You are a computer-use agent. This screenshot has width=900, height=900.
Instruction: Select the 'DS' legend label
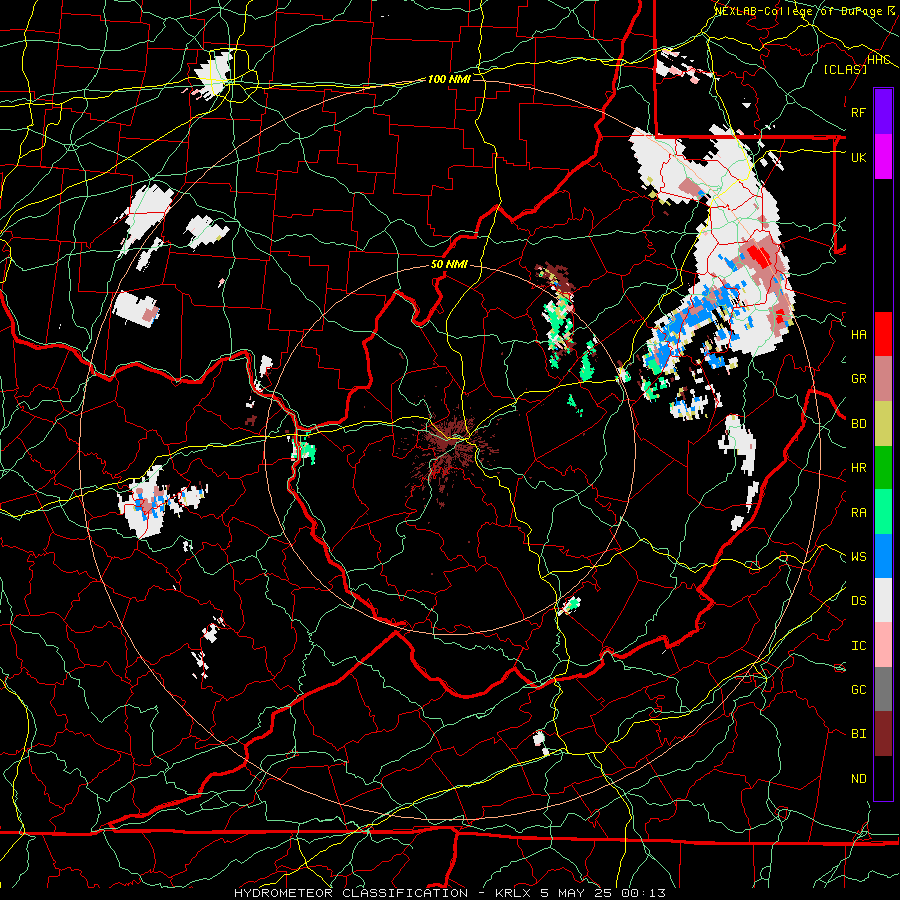click(858, 601)
